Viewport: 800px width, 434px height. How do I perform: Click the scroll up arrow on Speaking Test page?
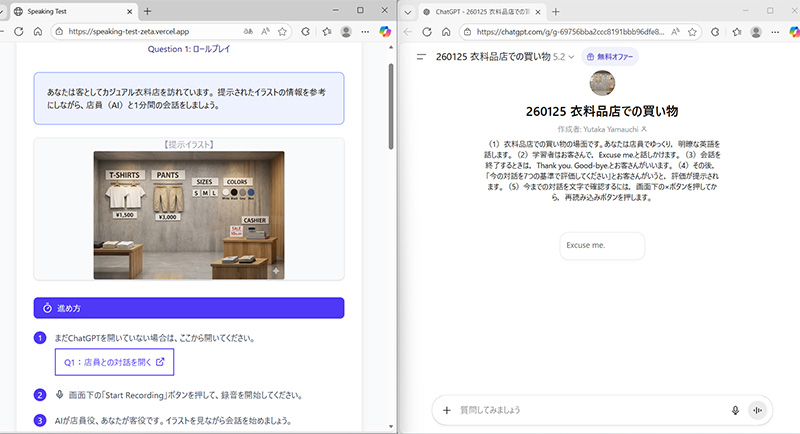[x=391, y=47]
